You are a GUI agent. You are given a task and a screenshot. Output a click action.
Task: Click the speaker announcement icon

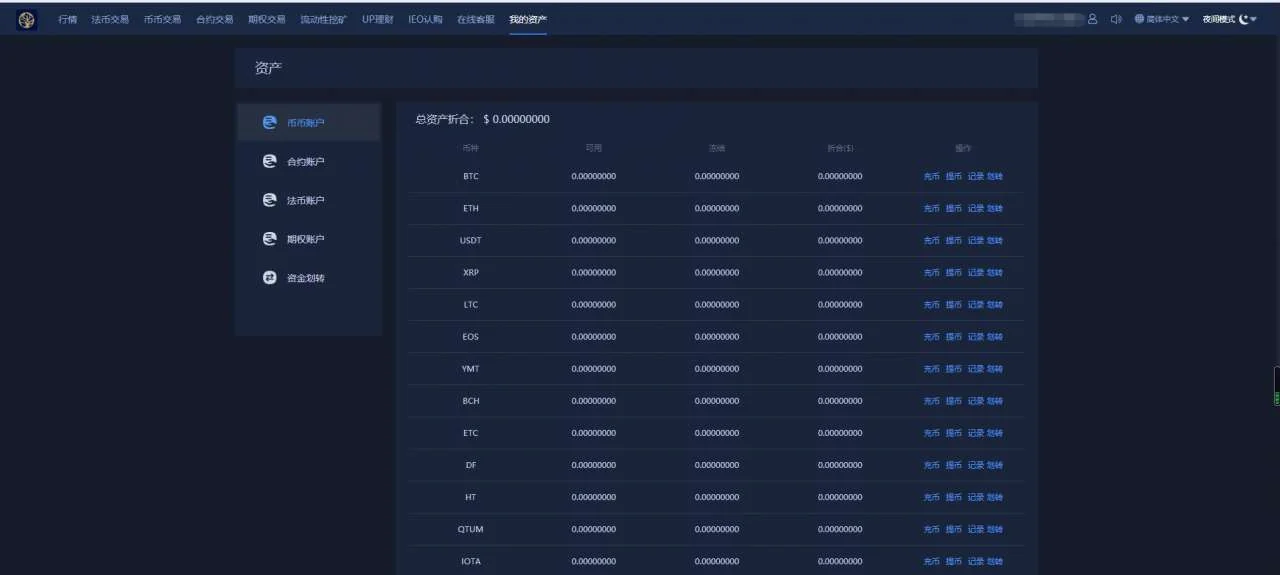[1116, 19]
